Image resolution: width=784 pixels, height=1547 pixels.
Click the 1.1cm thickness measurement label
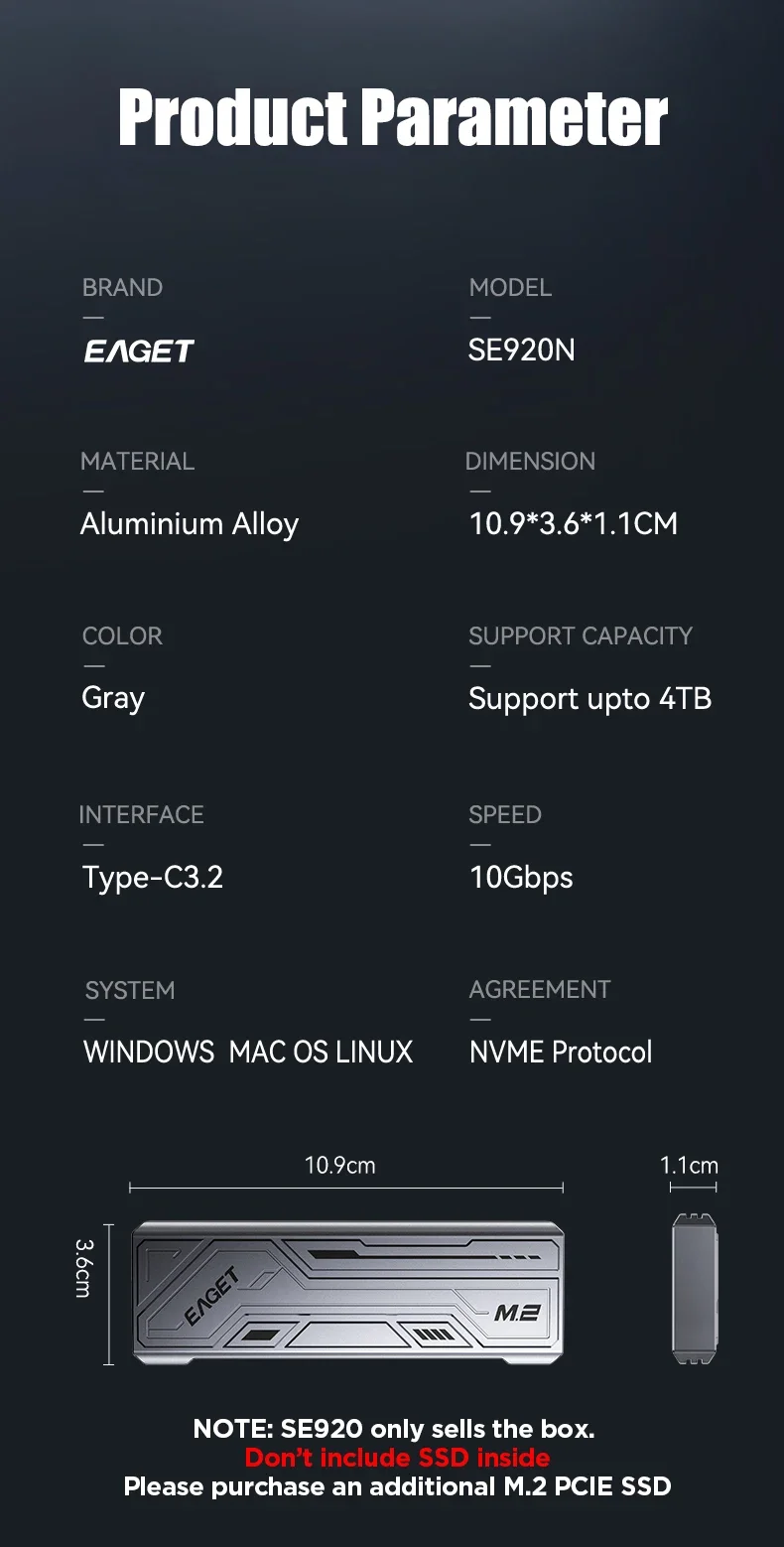[689, 1166]
